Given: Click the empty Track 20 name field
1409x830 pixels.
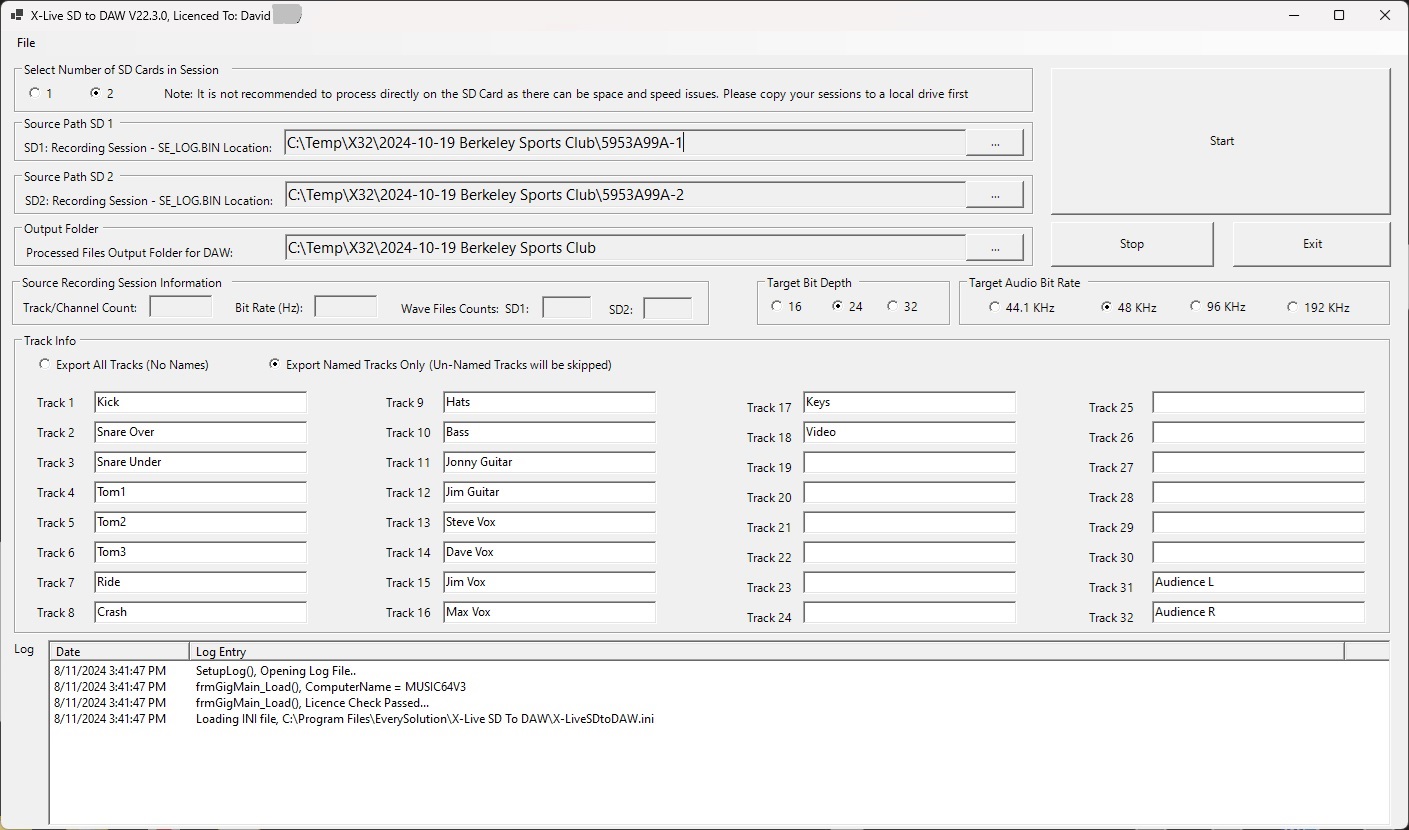Looking at the screenshot, I should tap(909, 492).
